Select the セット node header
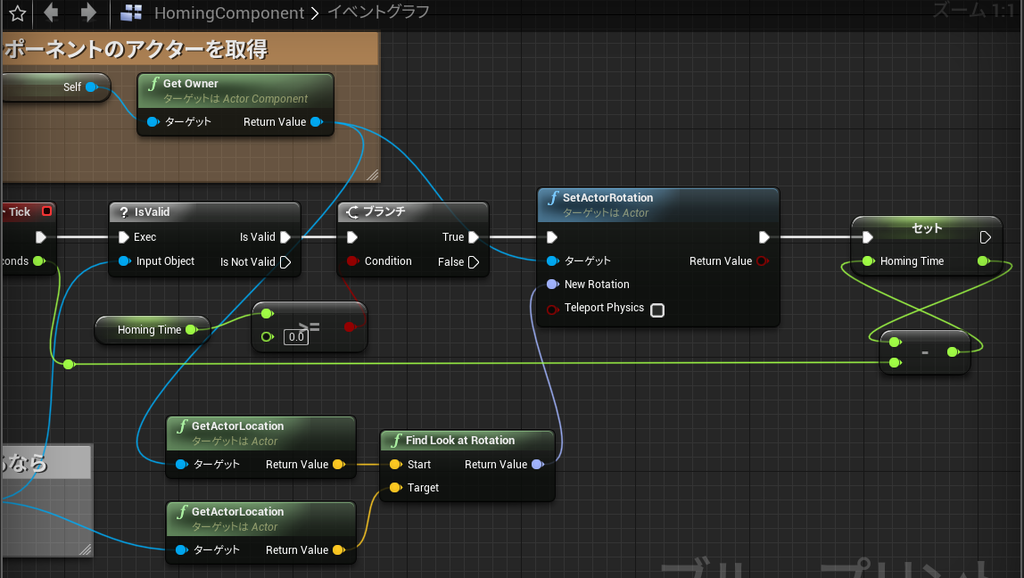The height and width of the screenshot is (578, 1024). coord(927,228)
